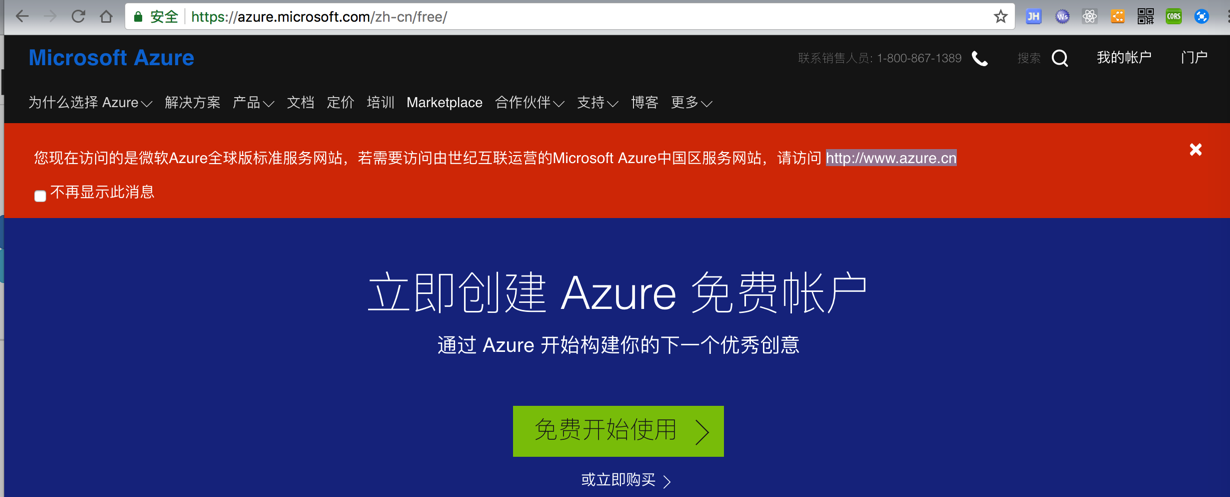The width and height of the screenshot is (1230, 497).
Task: Open the 定价 menu item
Action: point(340,103)
